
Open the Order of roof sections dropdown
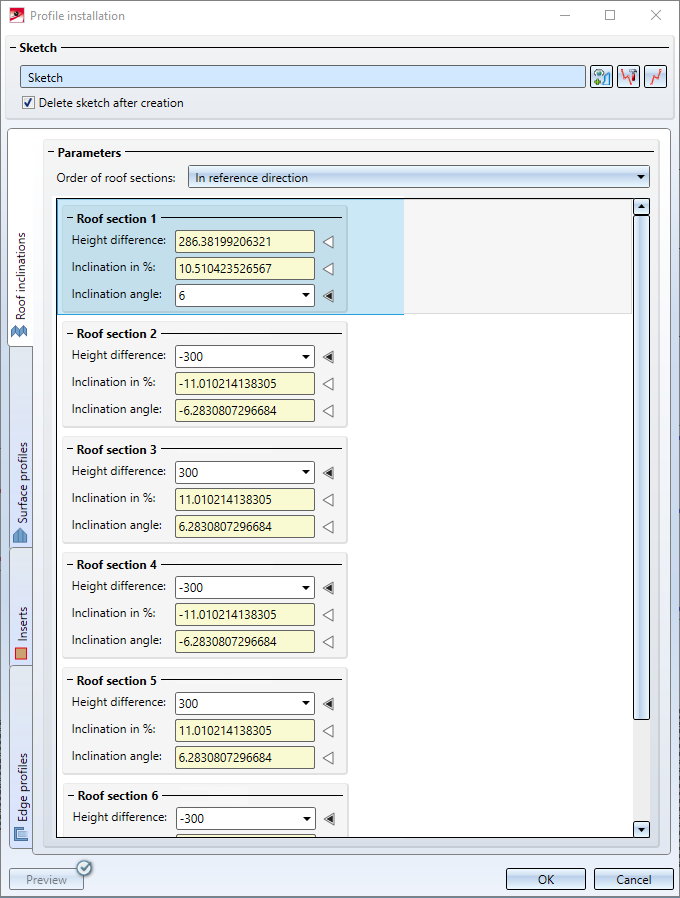pos(419,178)
